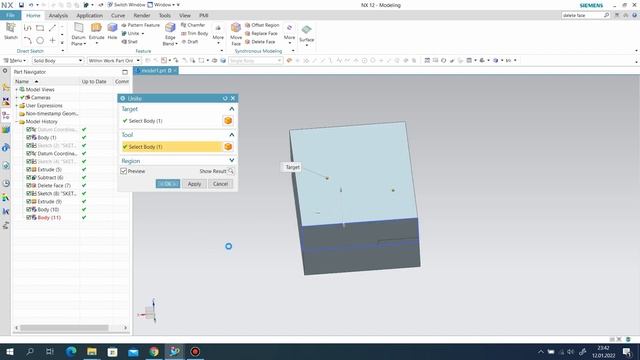Image resolution: width=640 pixels, height=360 pixels.
Task: Toggle checkbox for Extrude (5)
Action: coord(29,169)
